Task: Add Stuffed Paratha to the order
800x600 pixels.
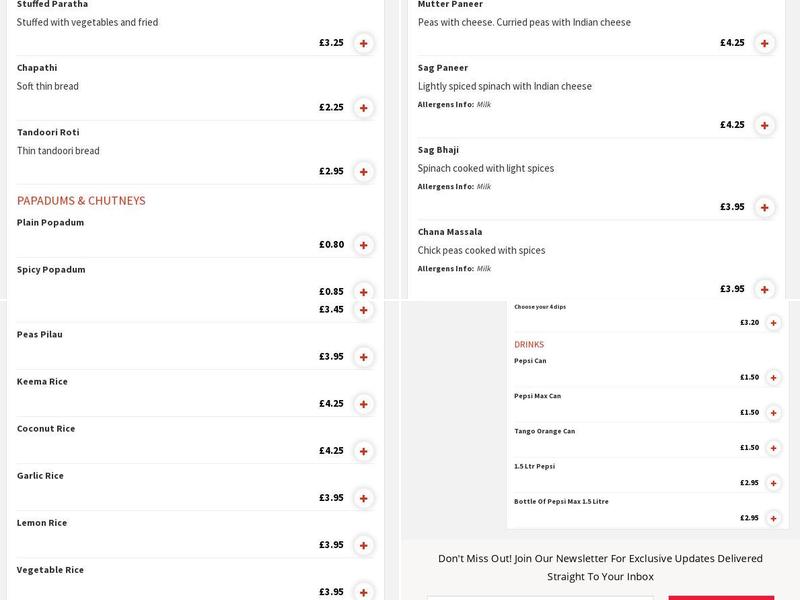Action: 362,43
